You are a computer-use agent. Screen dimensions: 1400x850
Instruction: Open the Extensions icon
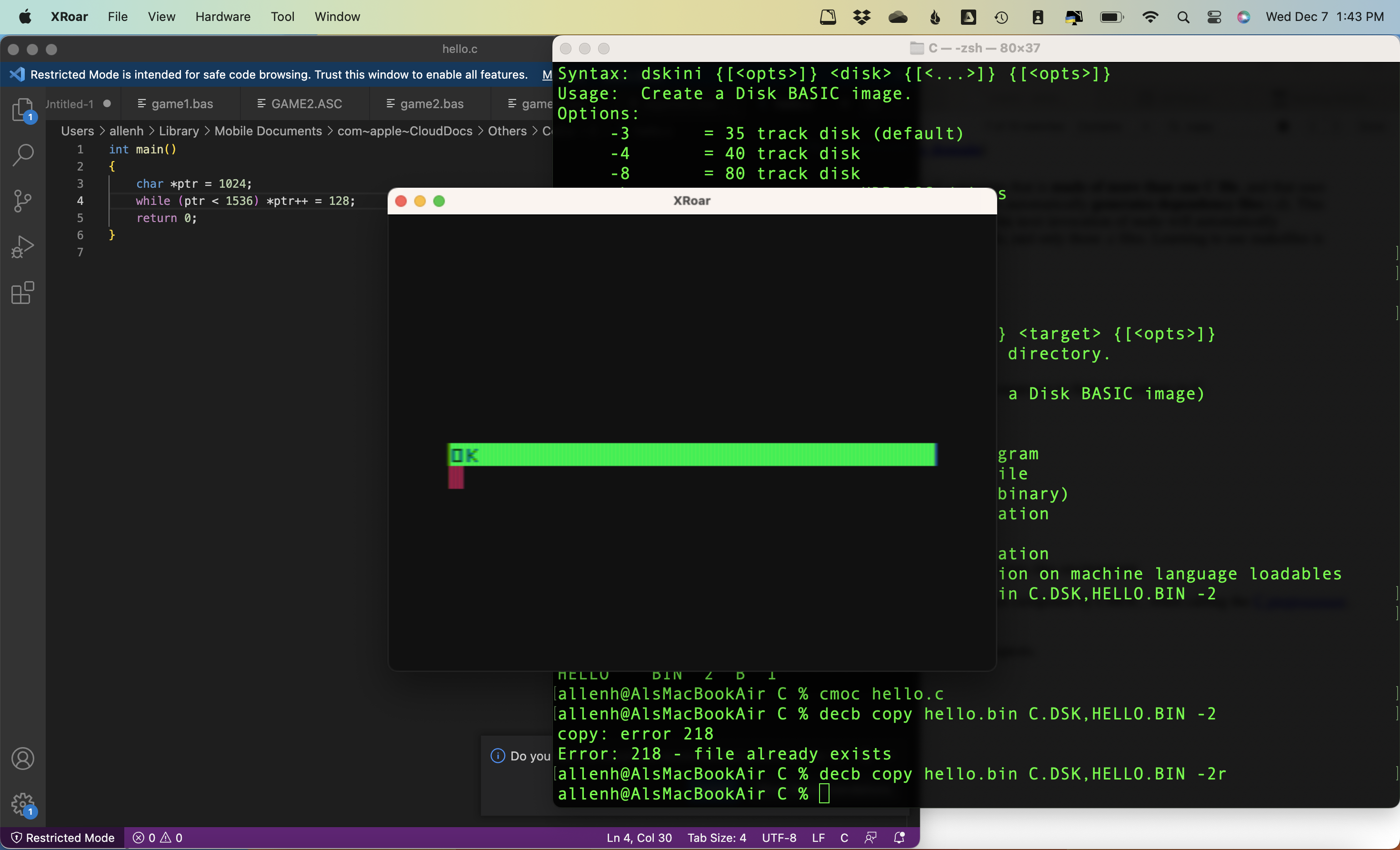(x=23, y=293)
